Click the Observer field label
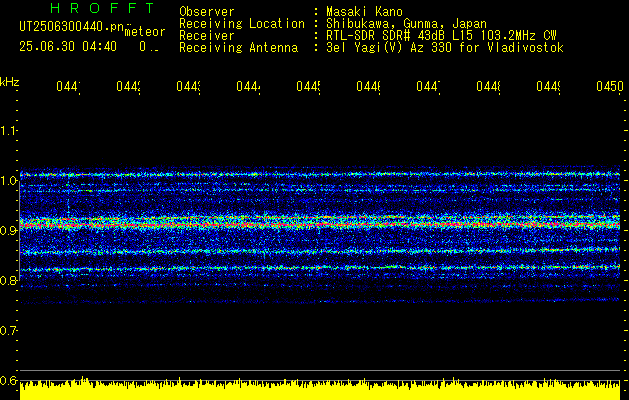629x400 pixels. pyautogui.click(x=207, y=11)
